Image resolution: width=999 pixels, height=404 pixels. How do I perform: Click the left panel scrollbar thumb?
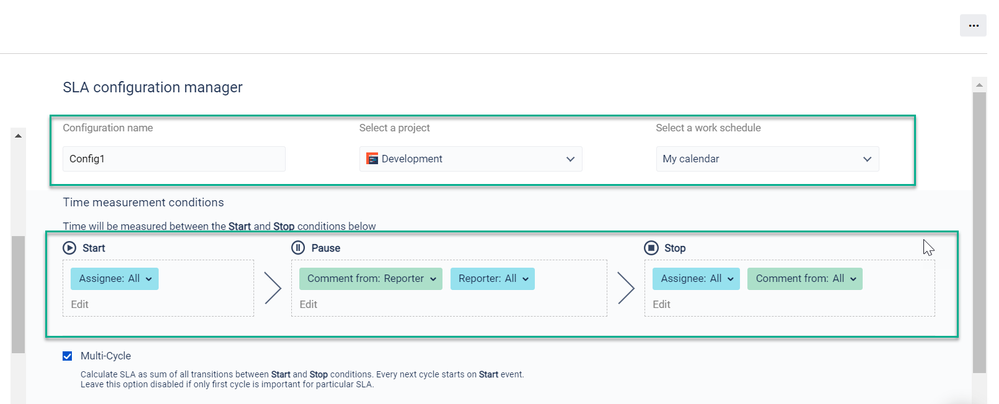click(x=18, y=294)
